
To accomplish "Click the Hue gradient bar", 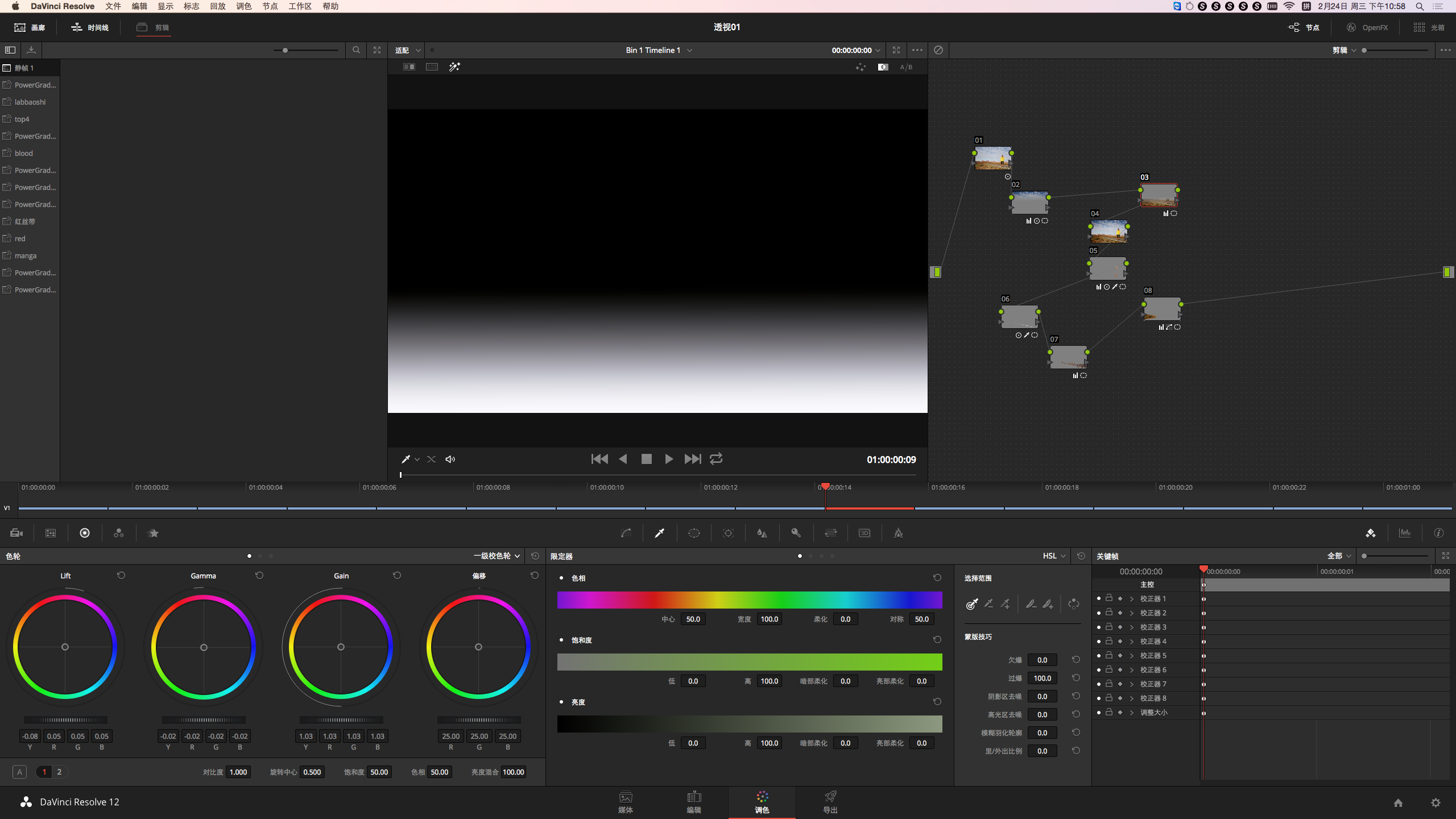I will point(750,600).
